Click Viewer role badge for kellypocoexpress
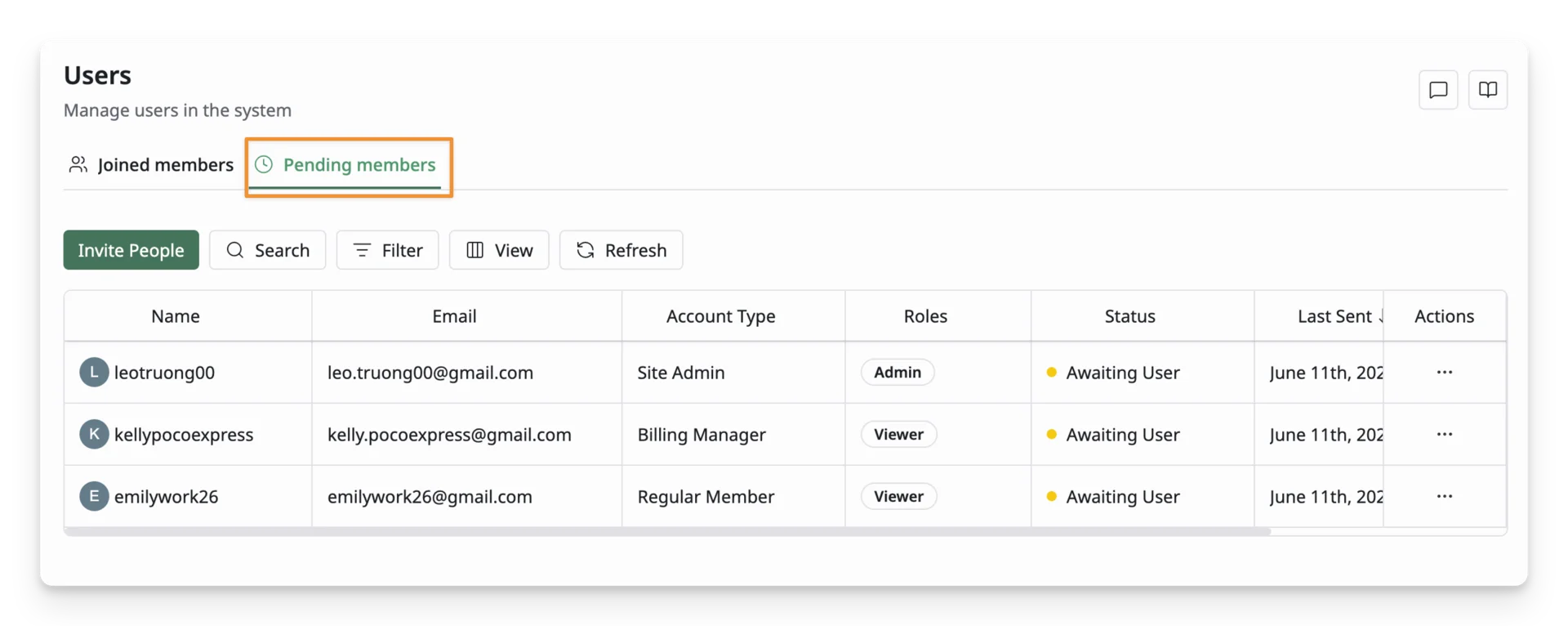The image size is (1568, 626). tap(898, 435)
